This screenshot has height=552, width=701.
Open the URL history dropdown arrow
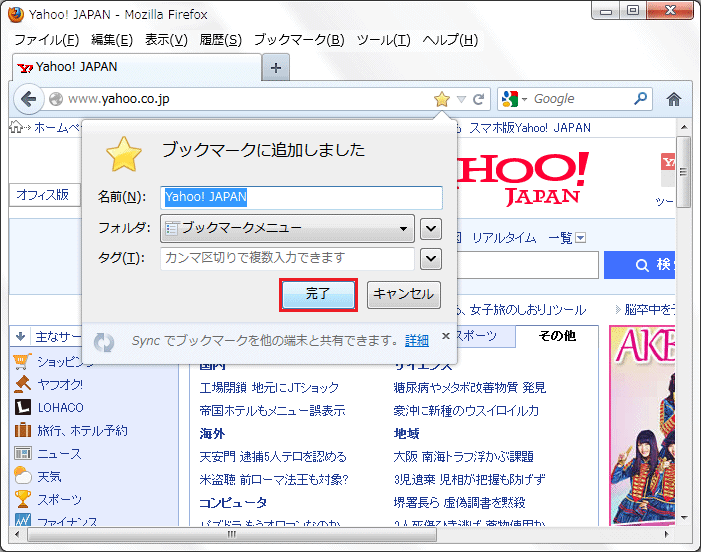(461, 99)
